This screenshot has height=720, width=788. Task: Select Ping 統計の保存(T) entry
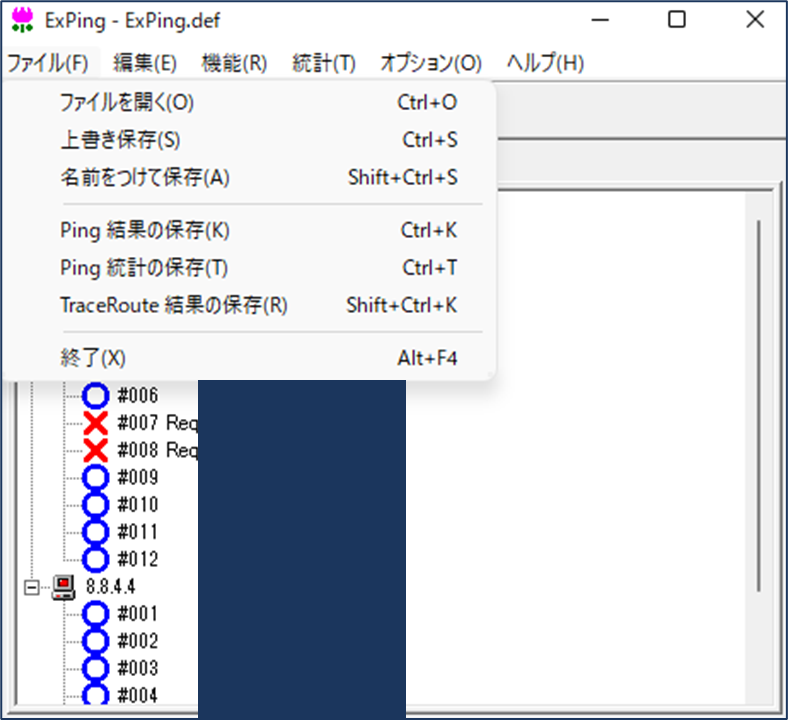tap(249, 268)
